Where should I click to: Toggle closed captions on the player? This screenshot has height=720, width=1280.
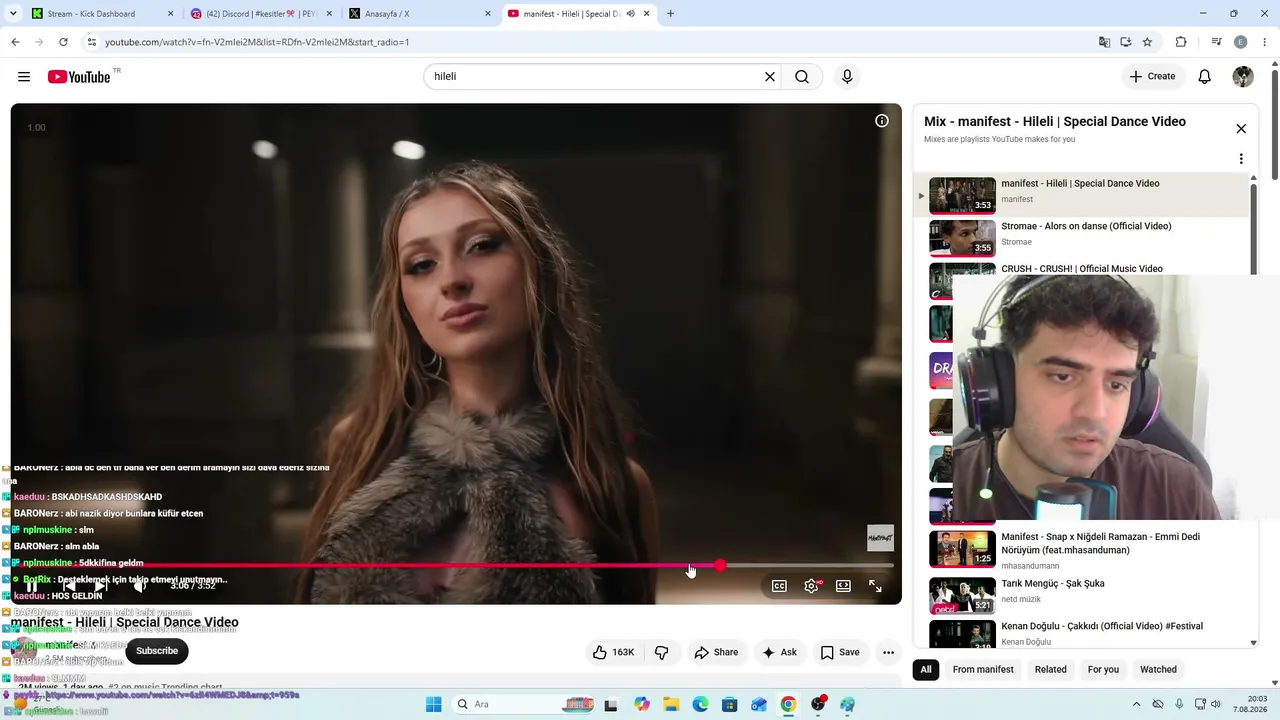click(779, 586)
